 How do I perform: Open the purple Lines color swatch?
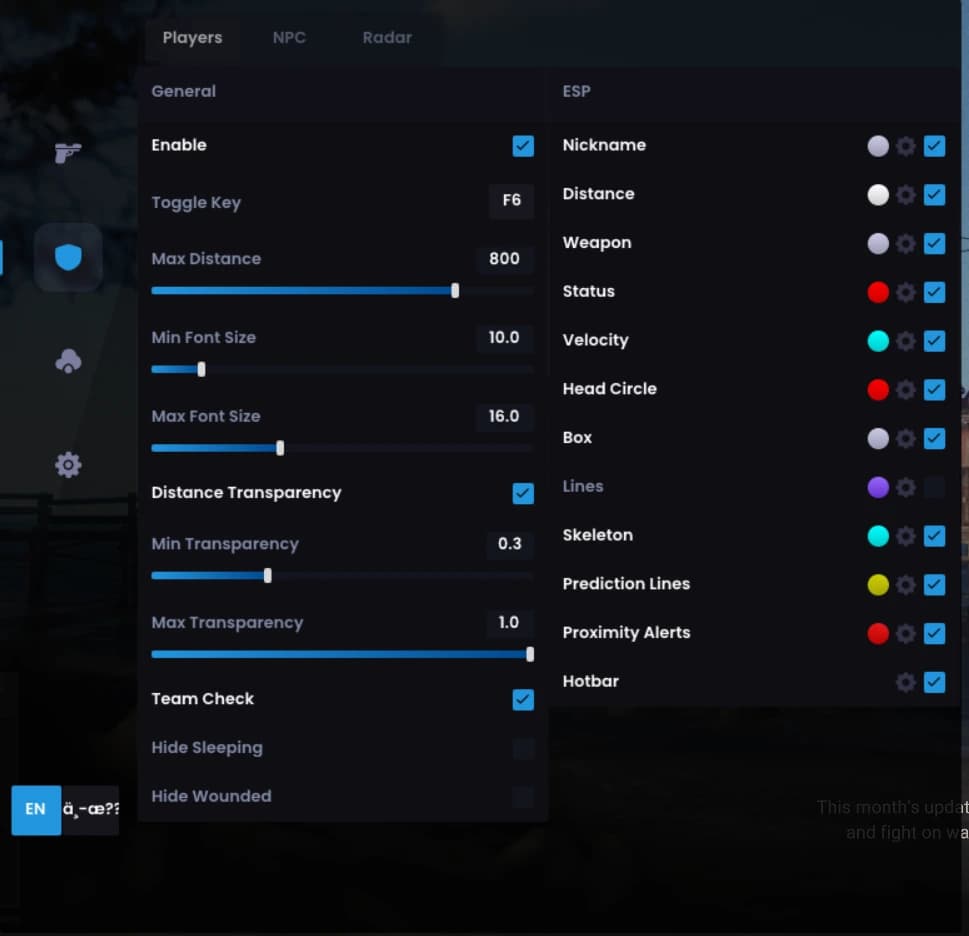[877, 487]
